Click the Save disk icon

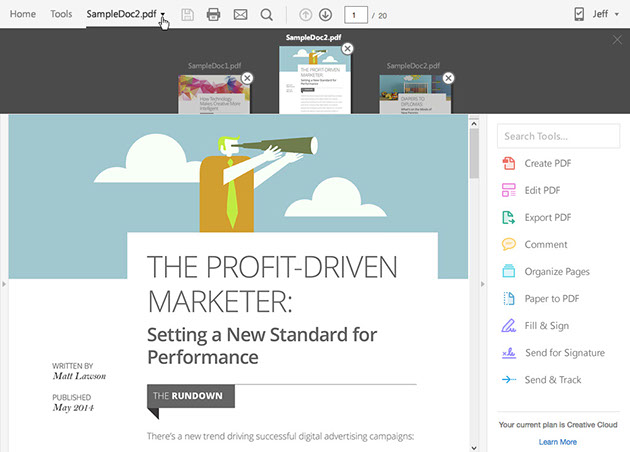pos(187,15)
